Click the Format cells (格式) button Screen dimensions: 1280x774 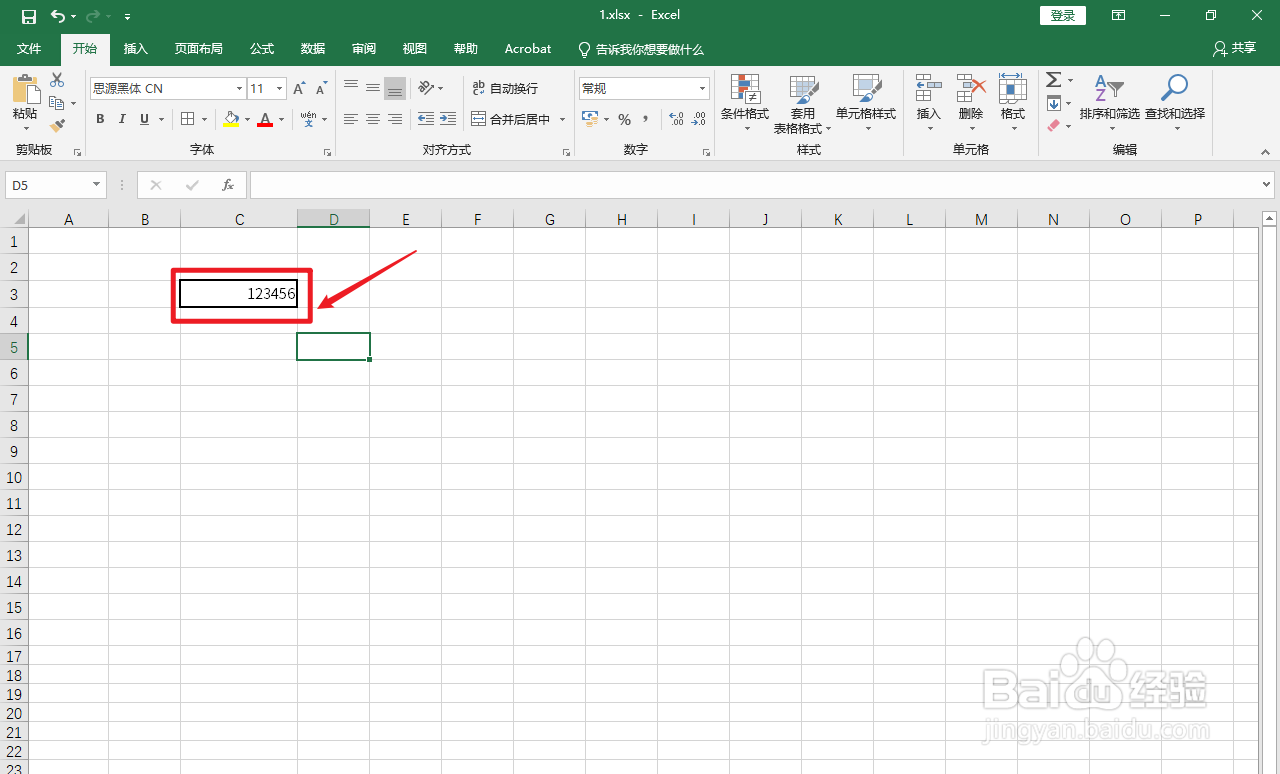coord(1013,102)
